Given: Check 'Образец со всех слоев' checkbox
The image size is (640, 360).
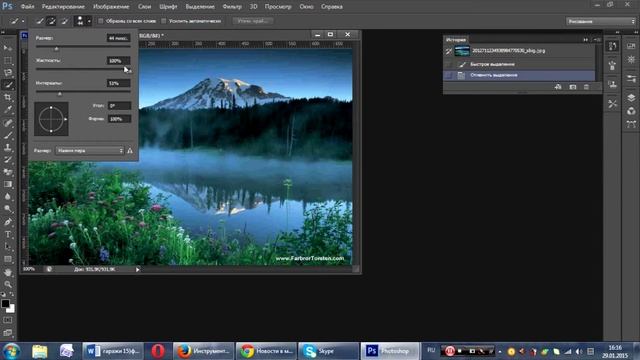Looking at the screenshot, I should (x=101, y=21).
